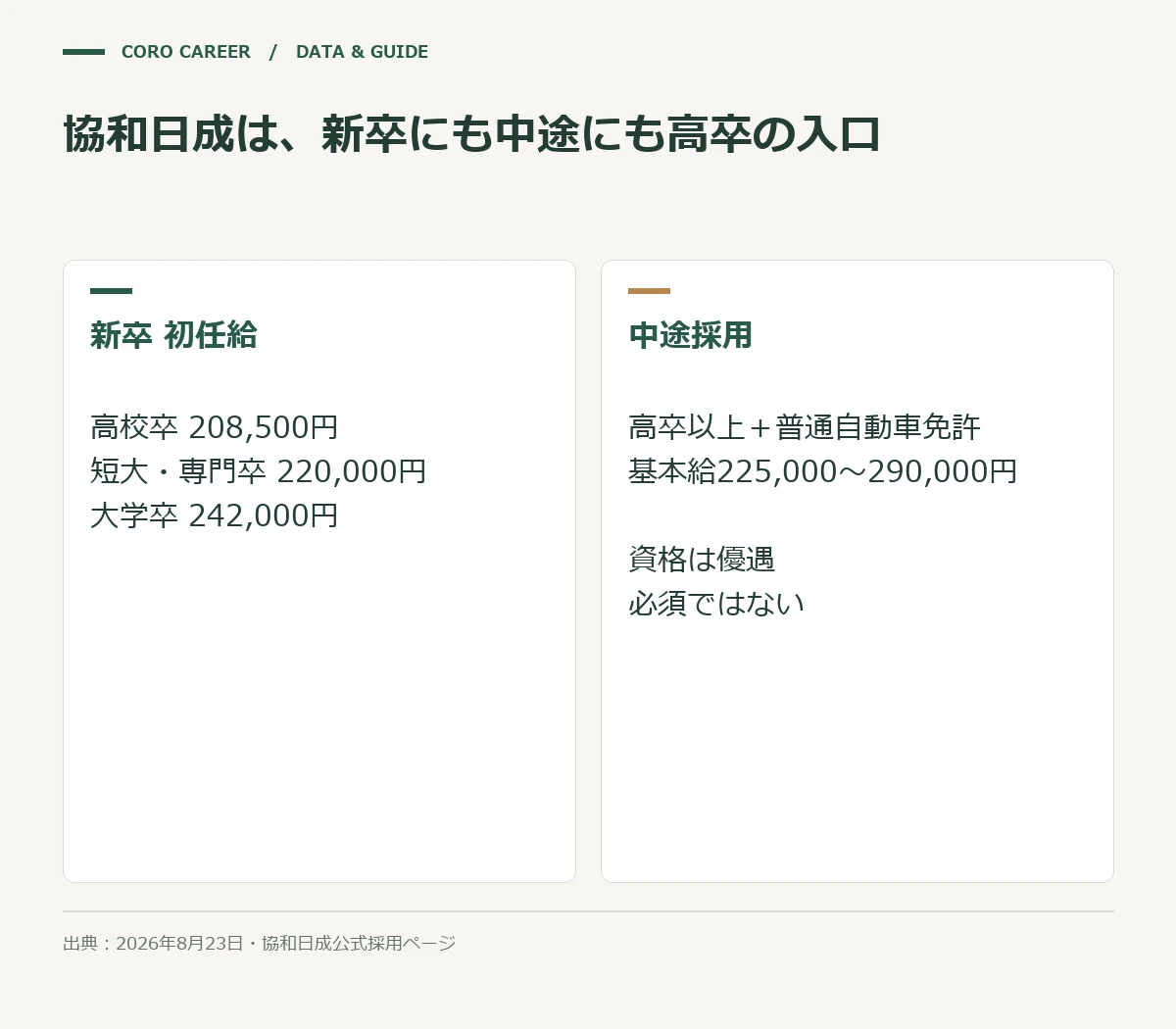This screenshot has height=1029, width=1176.
Task: Click the line 大学卒 242,000円
Action: (x=215, y=515)
